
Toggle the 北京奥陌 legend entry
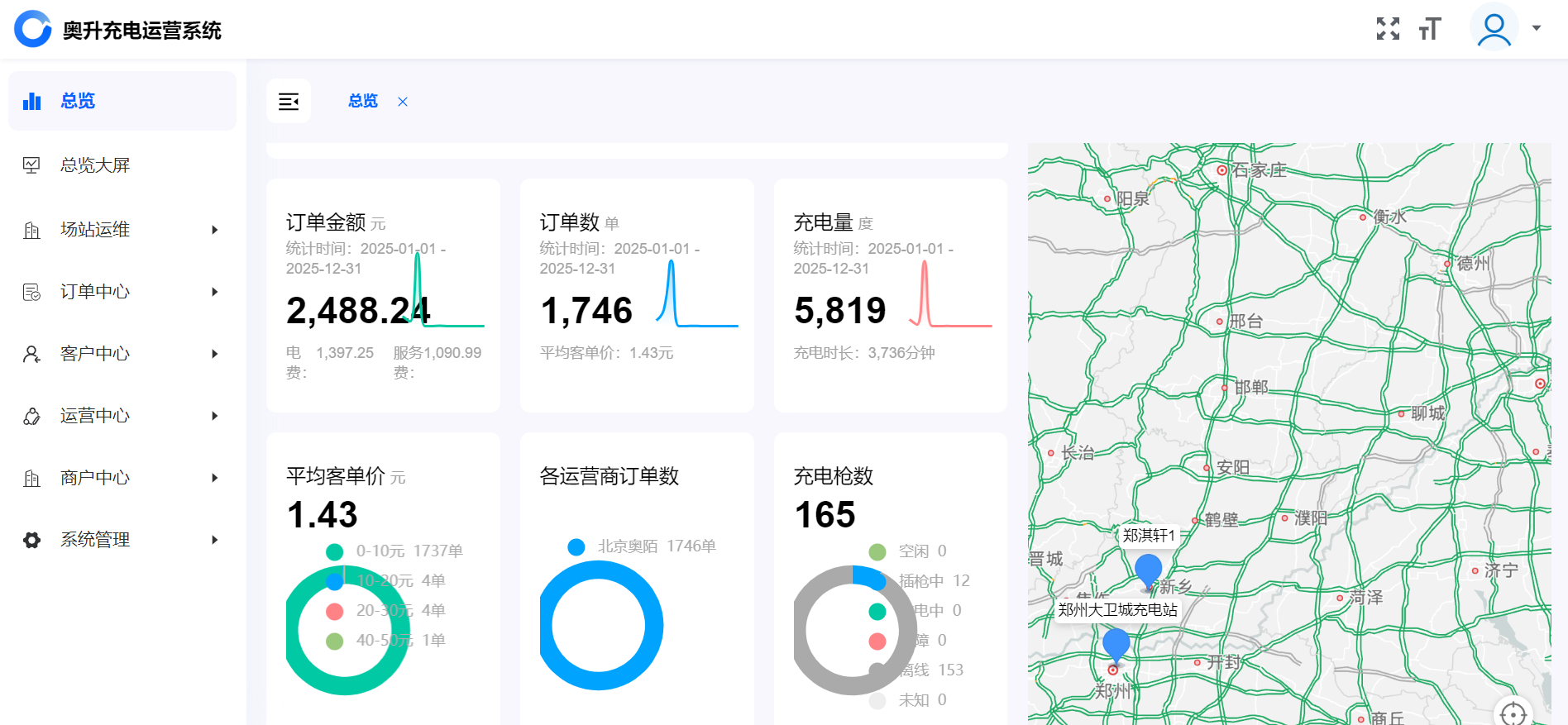[641, 546]
